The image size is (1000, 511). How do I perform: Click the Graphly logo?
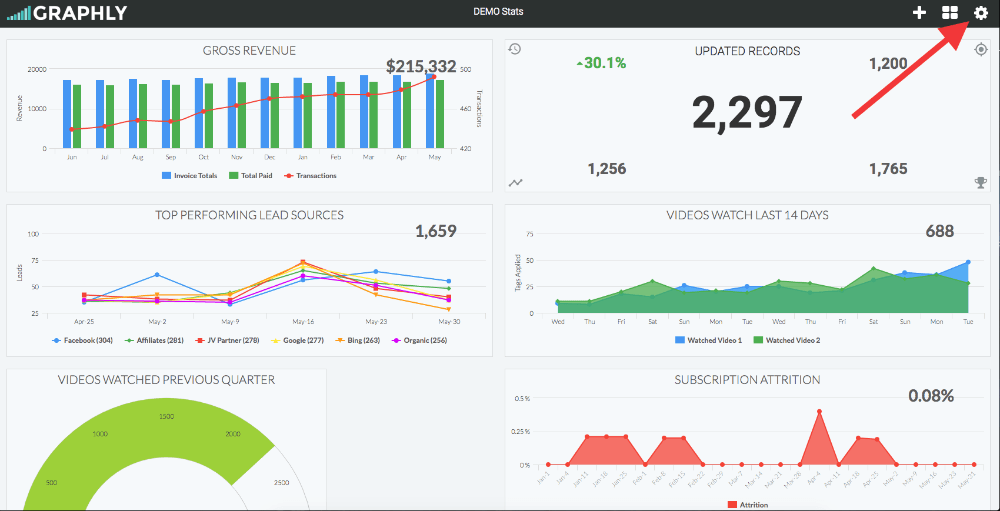[67, 13]
